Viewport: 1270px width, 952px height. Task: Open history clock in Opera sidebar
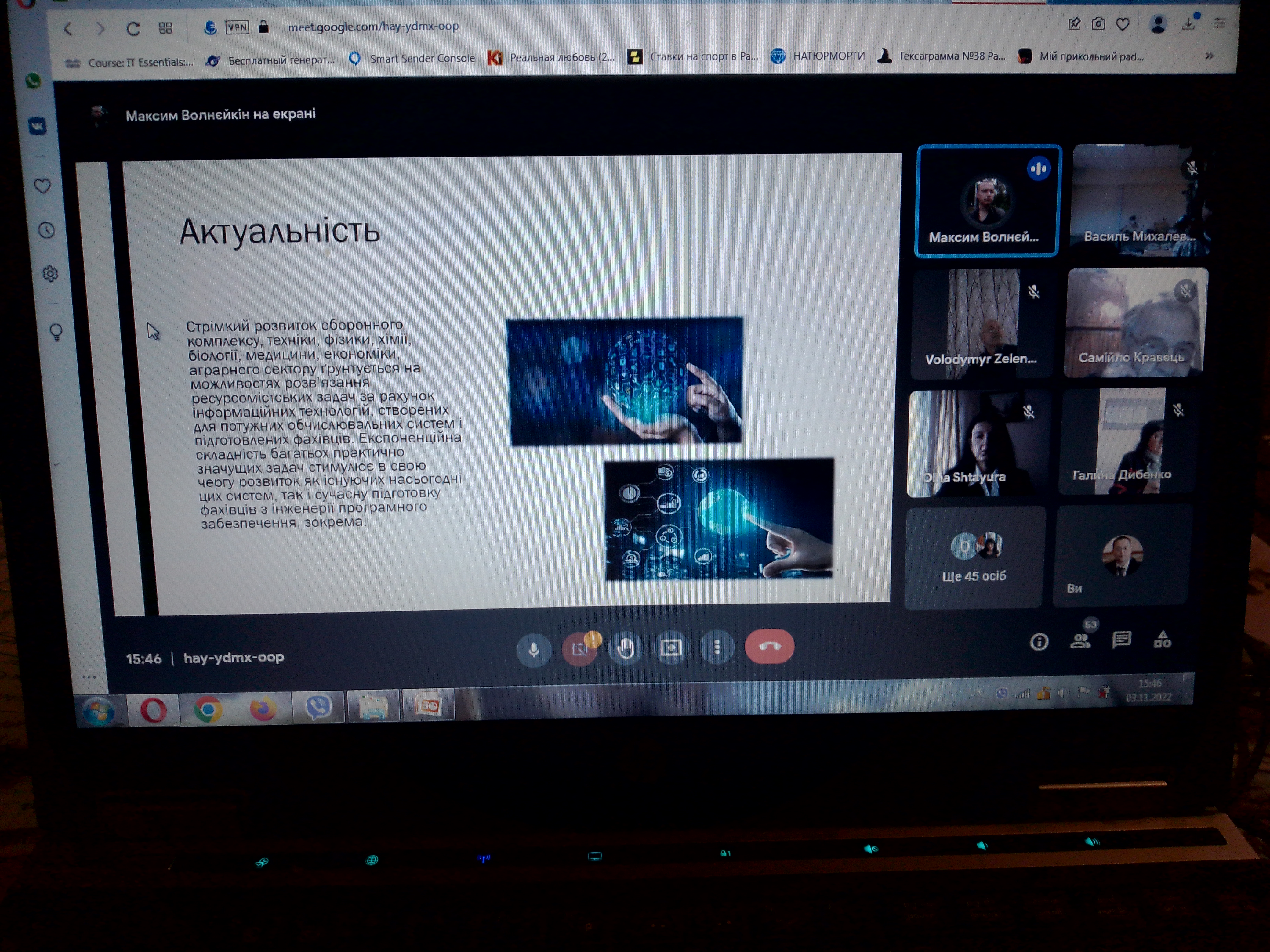point(46,230)
